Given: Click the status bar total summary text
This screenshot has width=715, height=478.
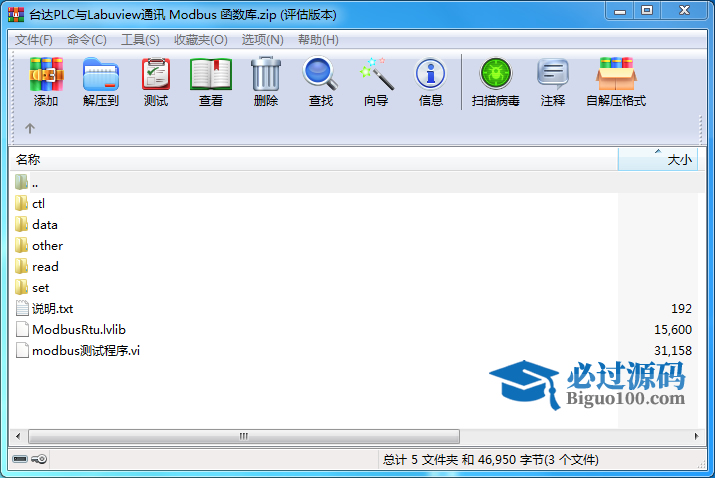Looking at the screenshot, I should tap(491, 459).
